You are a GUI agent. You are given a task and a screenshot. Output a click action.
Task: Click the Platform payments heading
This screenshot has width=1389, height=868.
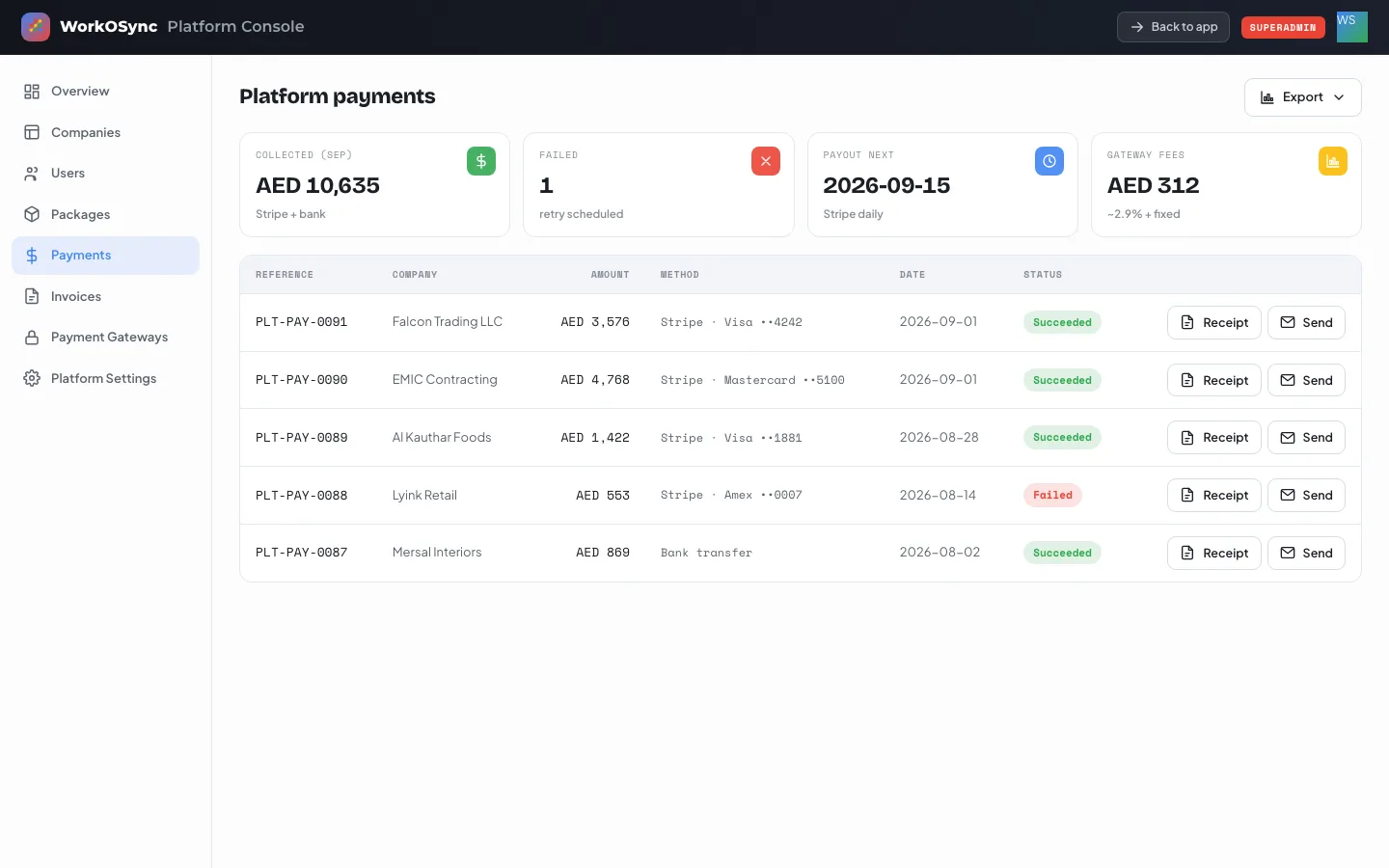click(338, 96)
